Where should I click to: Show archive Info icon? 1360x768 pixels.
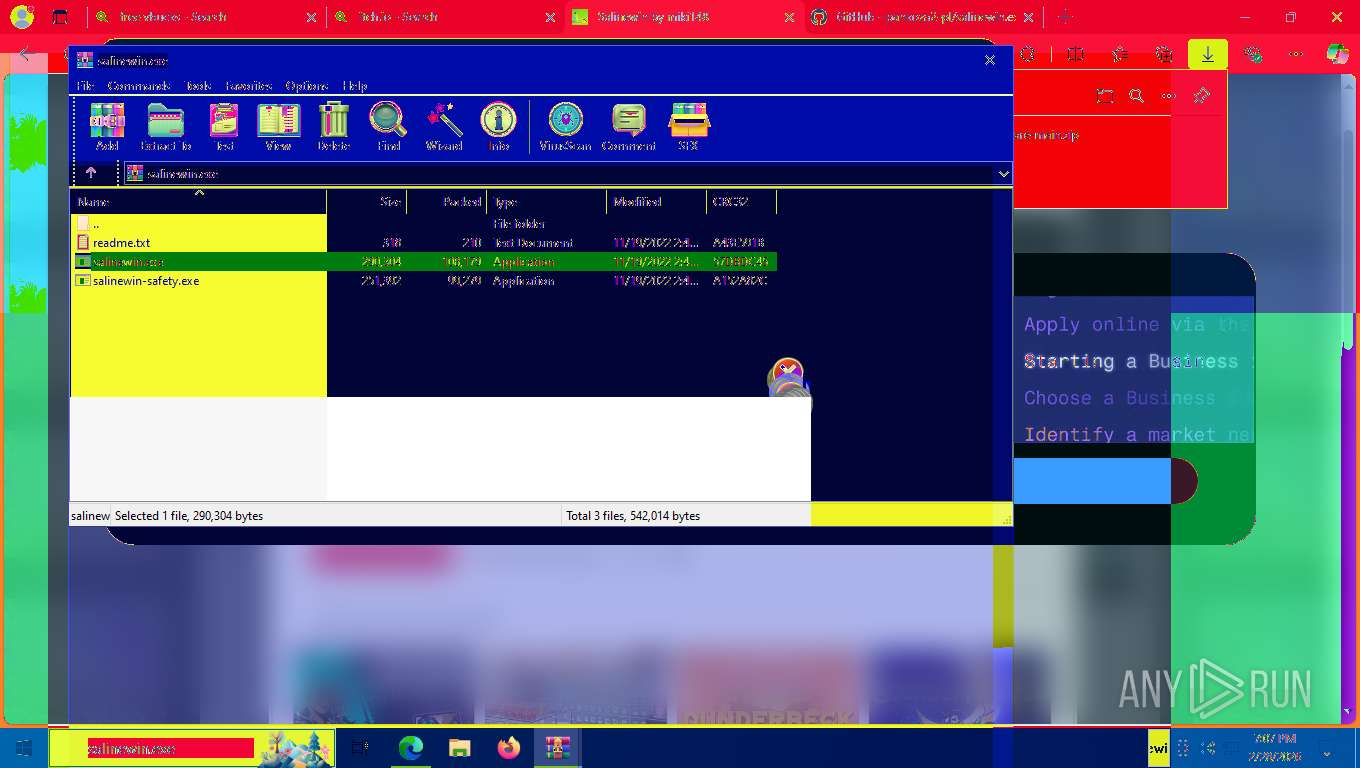[499, 126]
